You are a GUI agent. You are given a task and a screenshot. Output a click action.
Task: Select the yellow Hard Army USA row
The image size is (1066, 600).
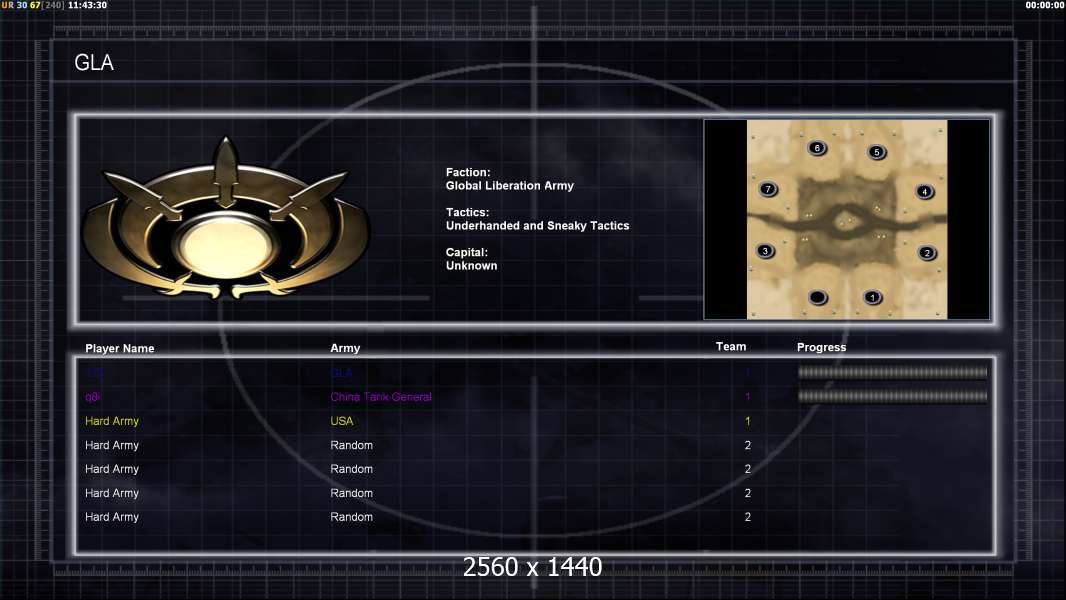[534, 421]
